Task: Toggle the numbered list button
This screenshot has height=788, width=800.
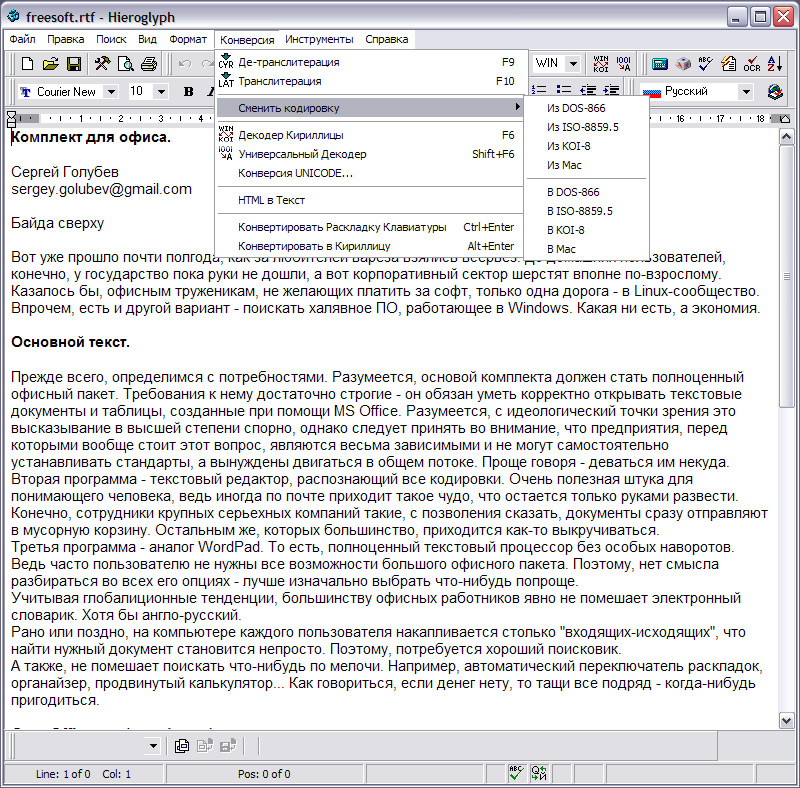Action: 539,90
